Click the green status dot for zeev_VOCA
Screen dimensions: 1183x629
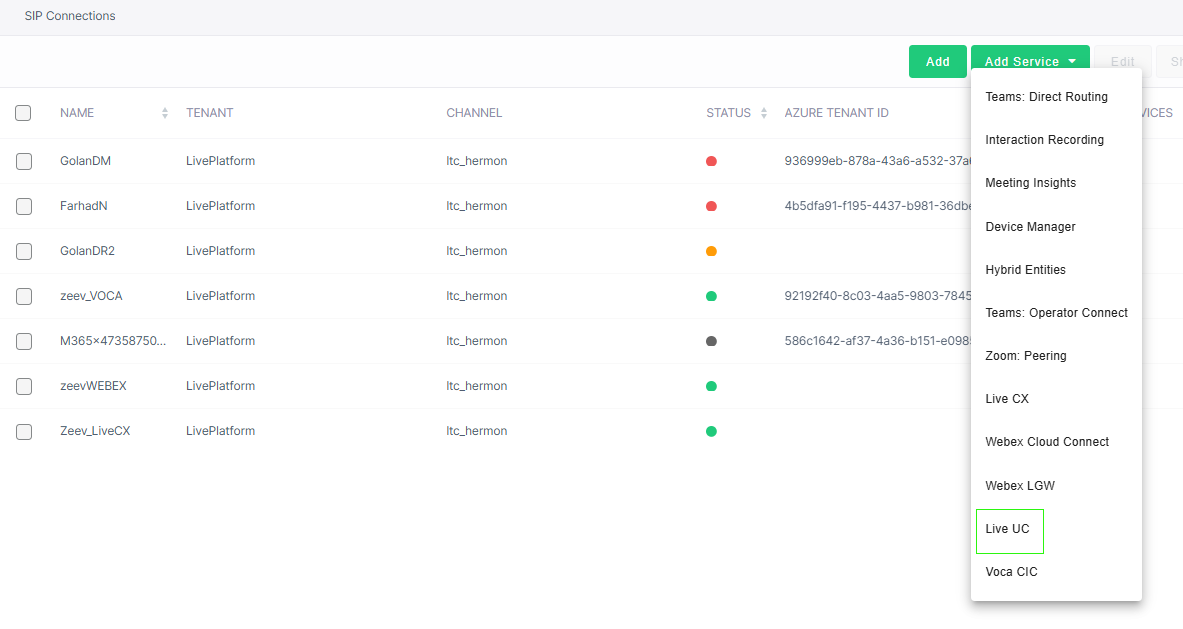(711, 296)
